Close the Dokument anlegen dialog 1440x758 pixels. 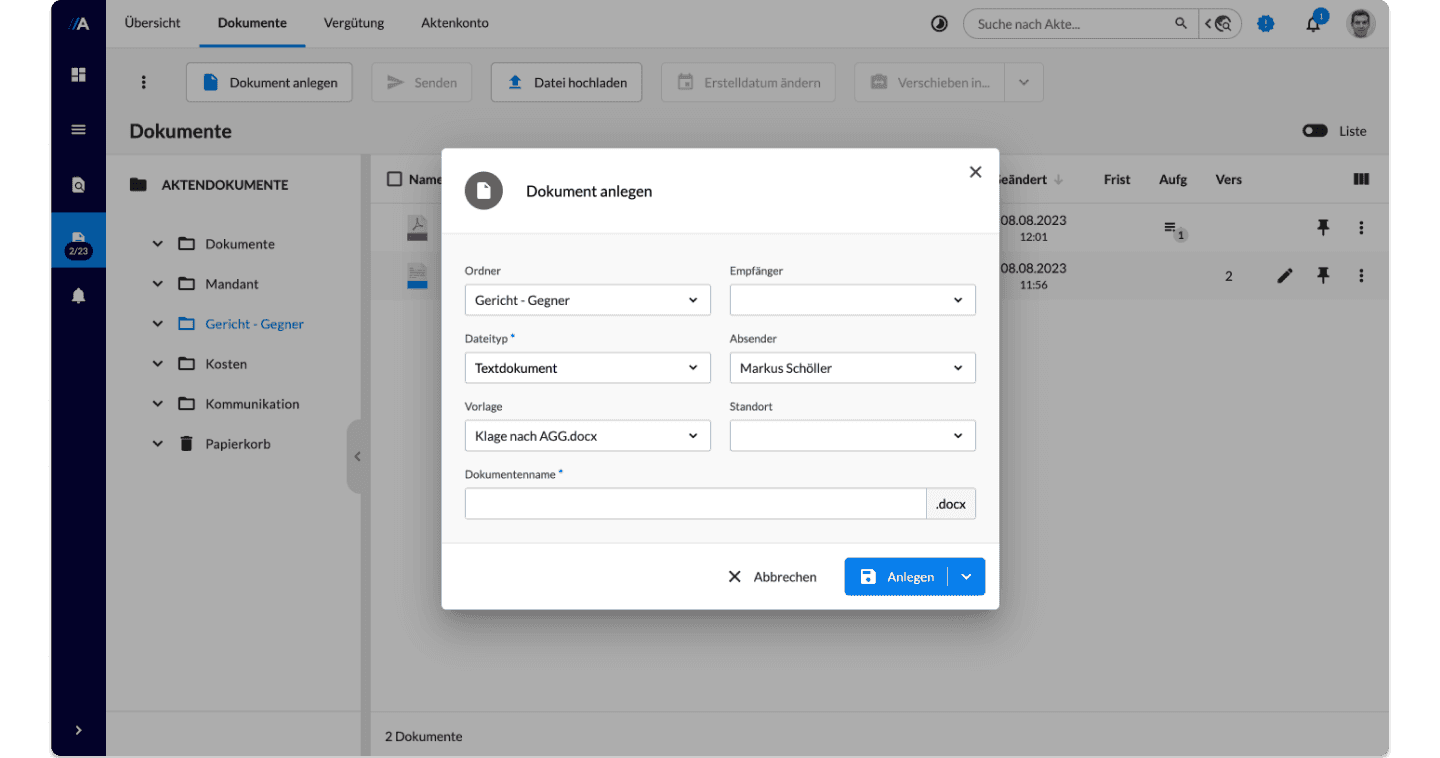[x=976, y=172]
